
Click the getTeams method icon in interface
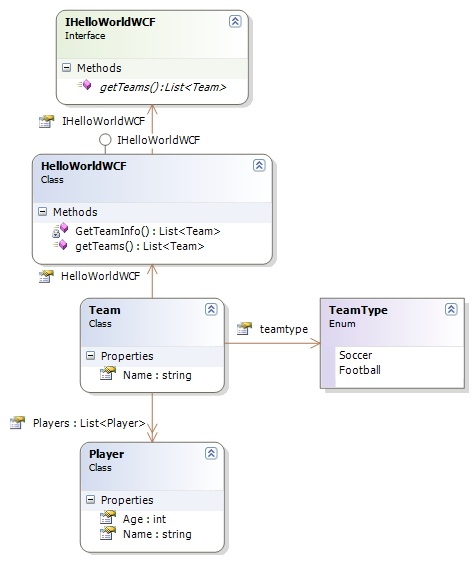(x=85, y=86)
